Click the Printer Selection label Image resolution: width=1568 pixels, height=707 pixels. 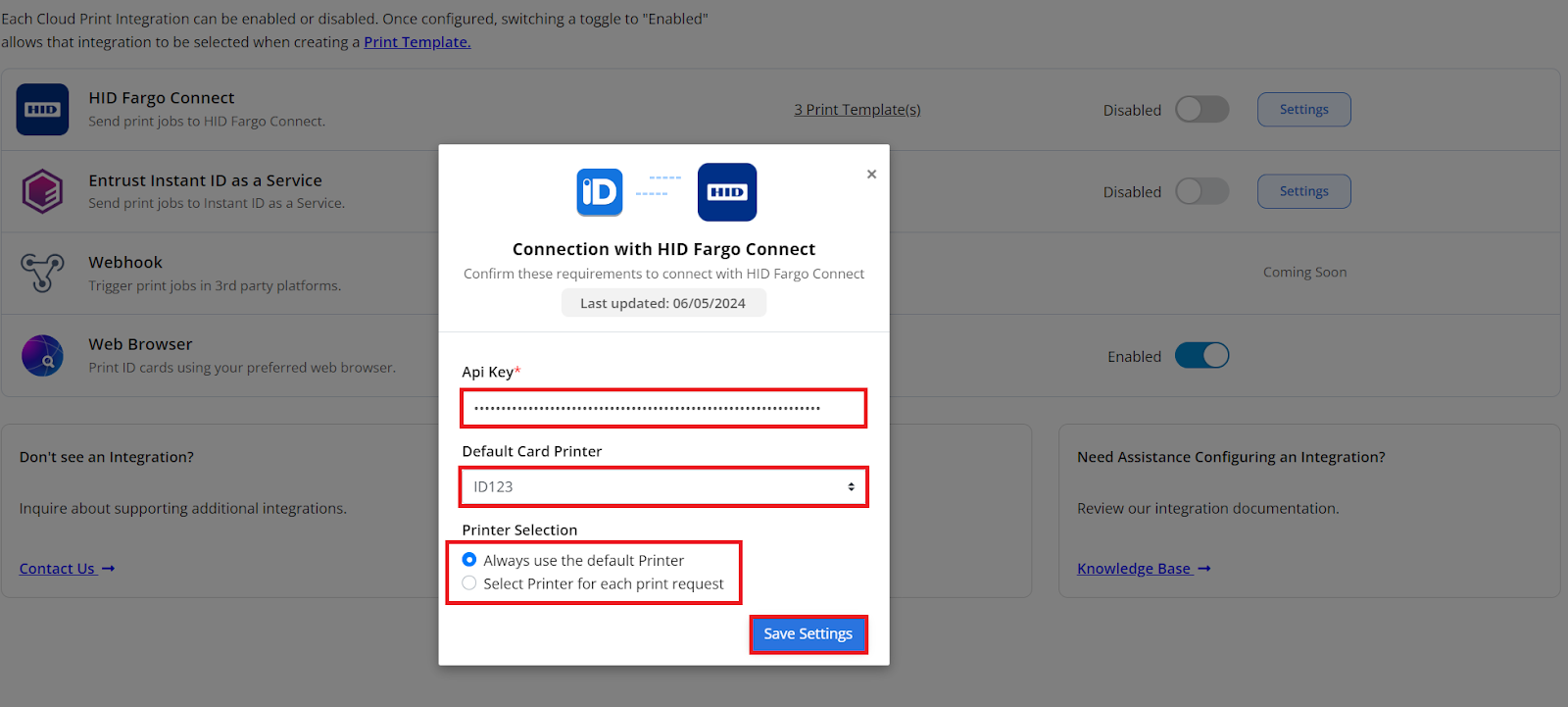tap(519, 530)
